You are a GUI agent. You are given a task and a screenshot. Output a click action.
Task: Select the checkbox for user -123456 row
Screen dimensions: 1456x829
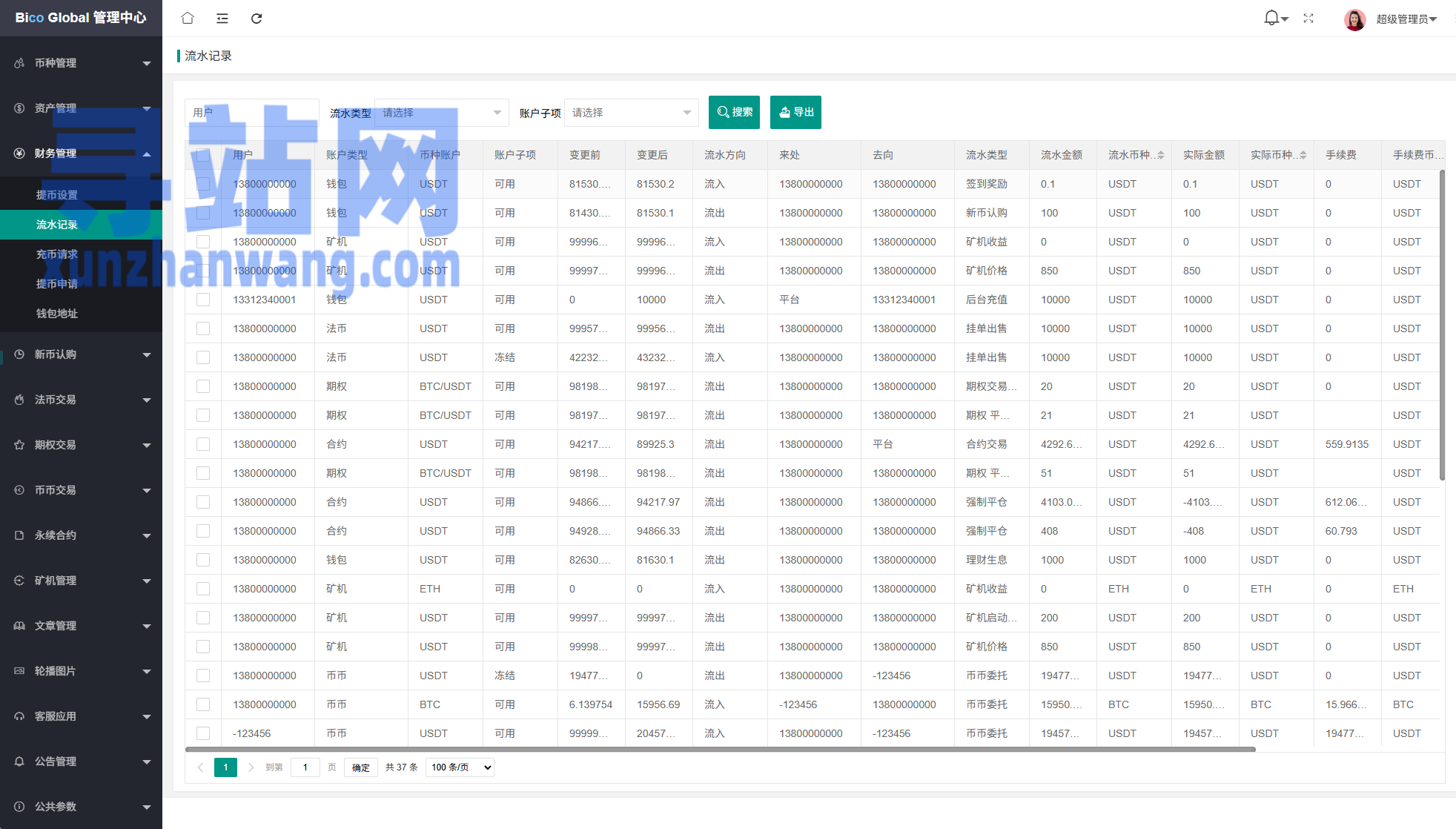(x=203, y=733)
